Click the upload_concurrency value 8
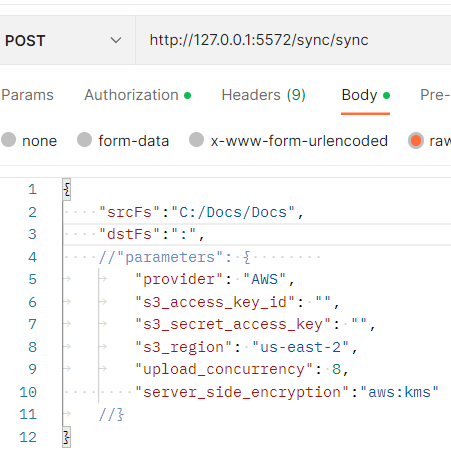451x463 pixels. [x=336, y=369]
